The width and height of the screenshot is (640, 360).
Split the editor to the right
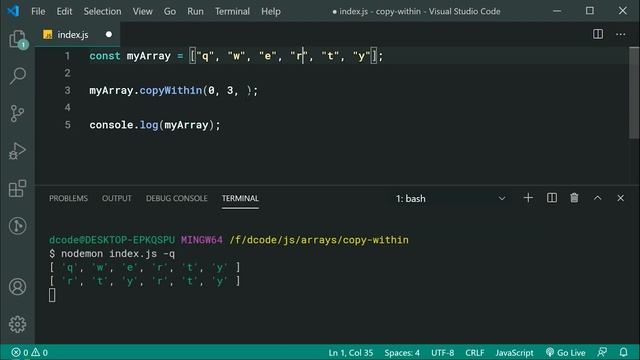tap(598, 34)
